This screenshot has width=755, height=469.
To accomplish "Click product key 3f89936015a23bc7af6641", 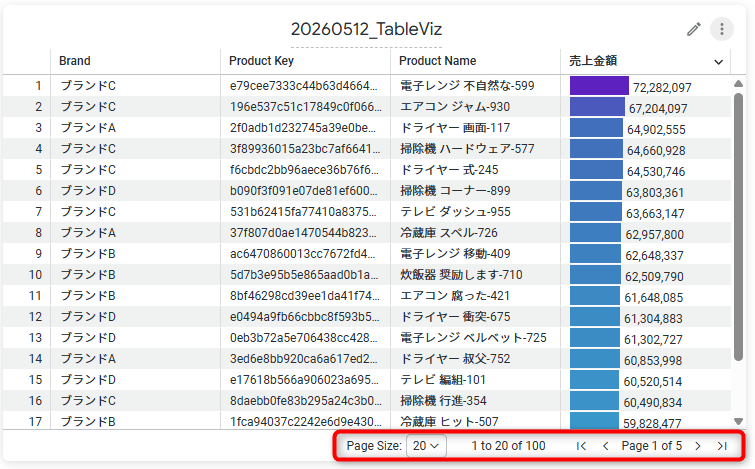I will click(305, 148).
